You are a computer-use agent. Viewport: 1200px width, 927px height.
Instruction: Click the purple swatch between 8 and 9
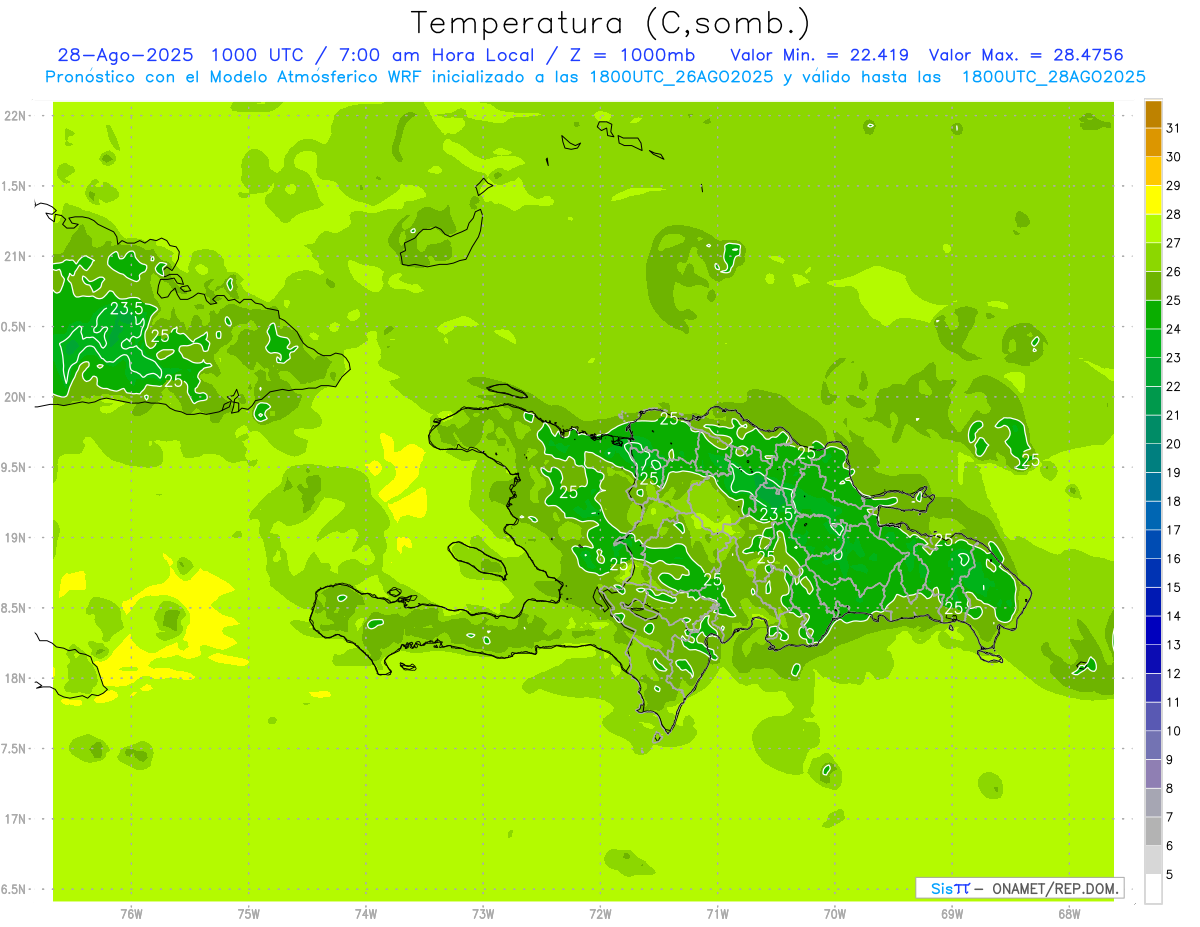1153,775
